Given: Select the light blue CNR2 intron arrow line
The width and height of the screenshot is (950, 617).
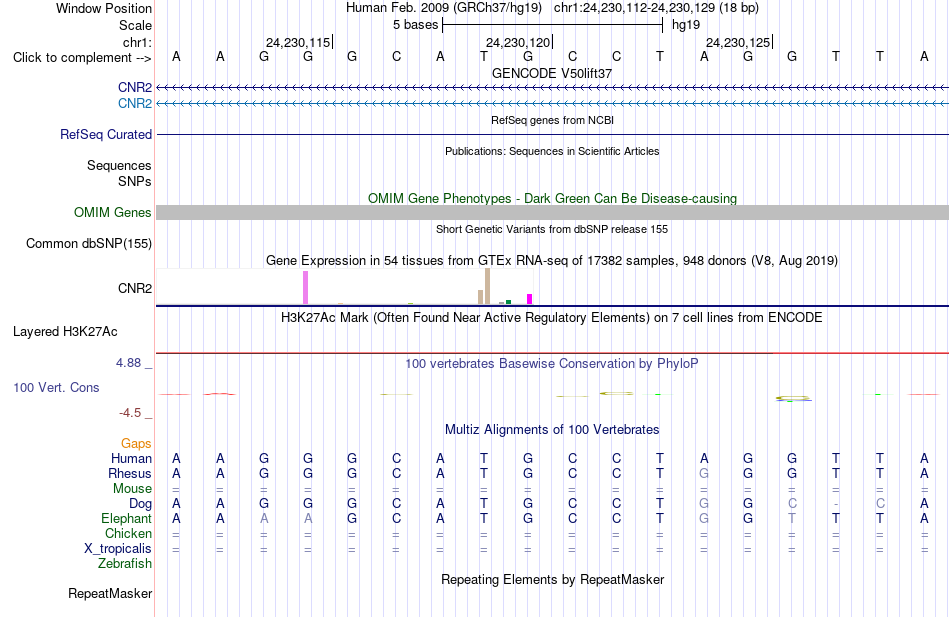Looking at the screenshot, I should pos(552,104).
